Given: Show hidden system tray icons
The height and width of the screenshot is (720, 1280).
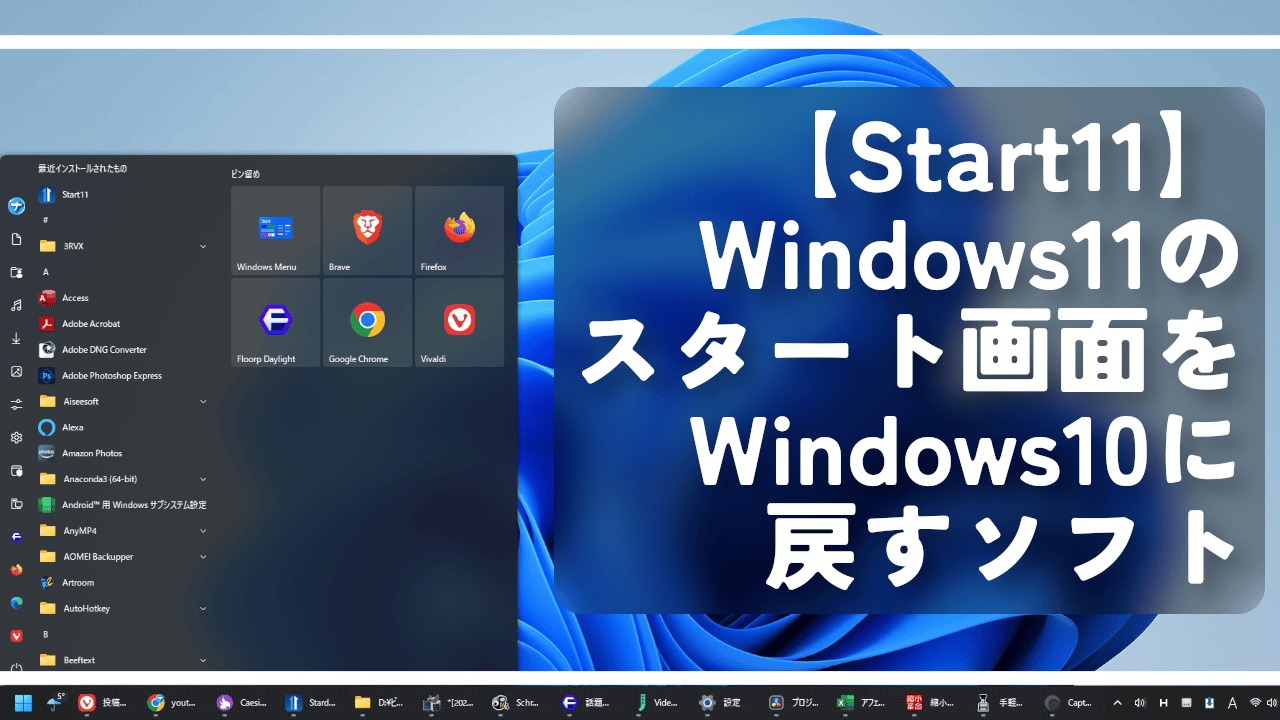Looking at the screenshot, I should (1118, 702).
